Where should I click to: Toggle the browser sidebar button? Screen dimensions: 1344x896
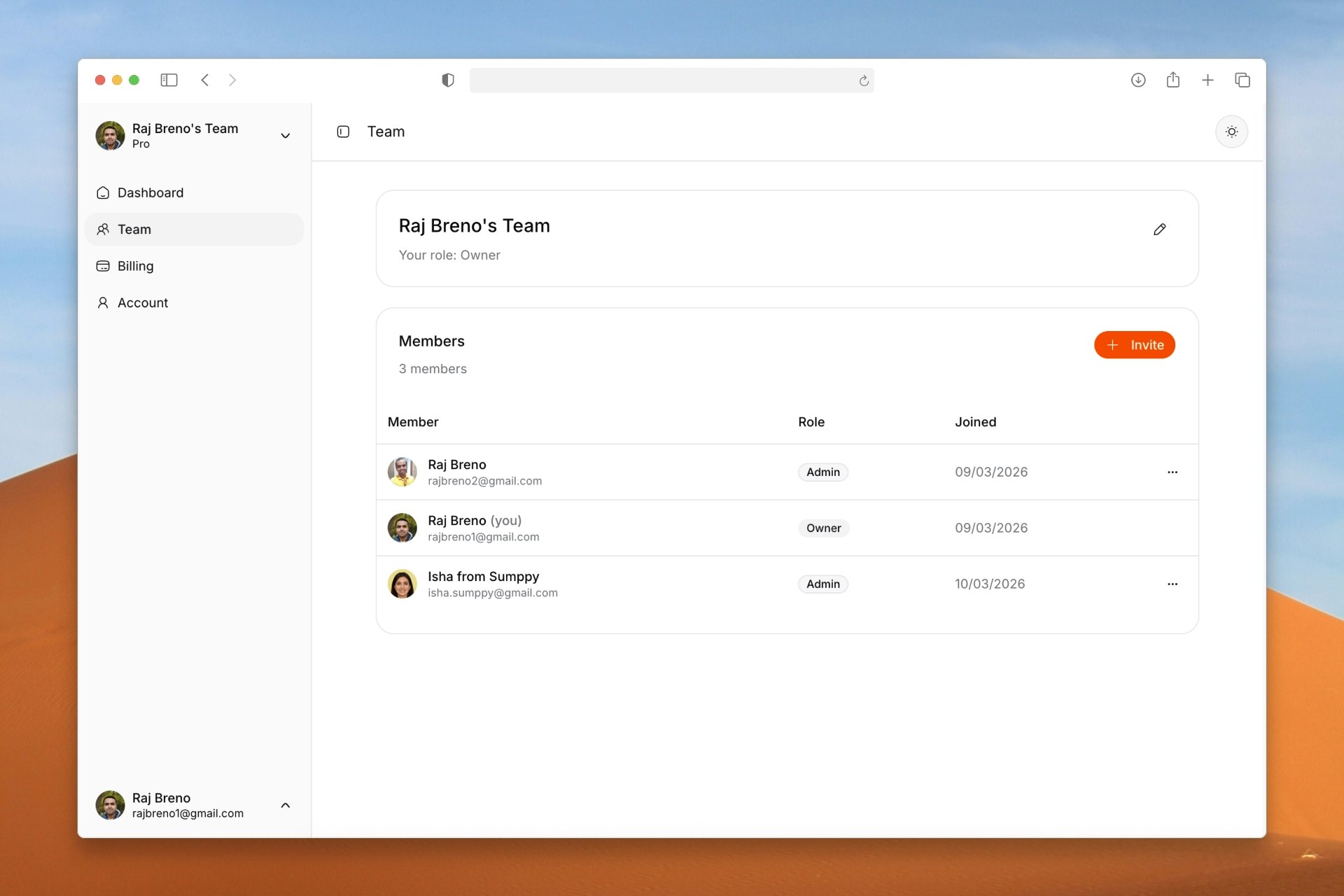(x=169, y=80)
